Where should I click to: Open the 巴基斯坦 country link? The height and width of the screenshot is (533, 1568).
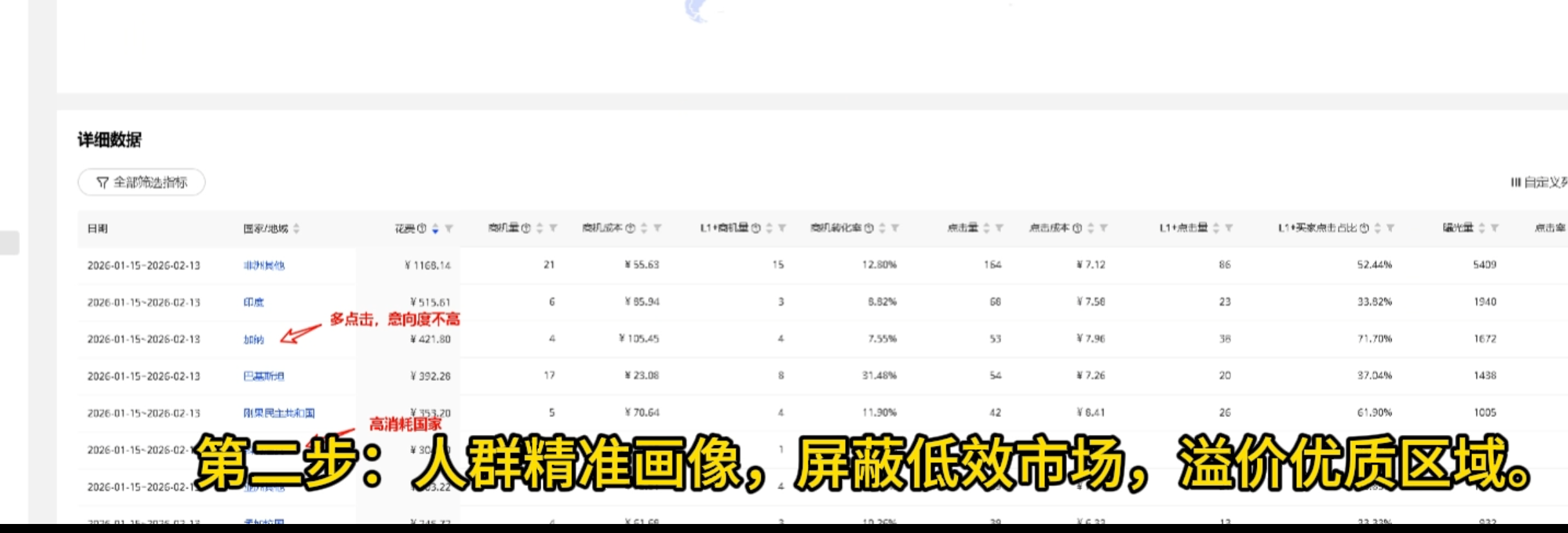tap(263, 376)
